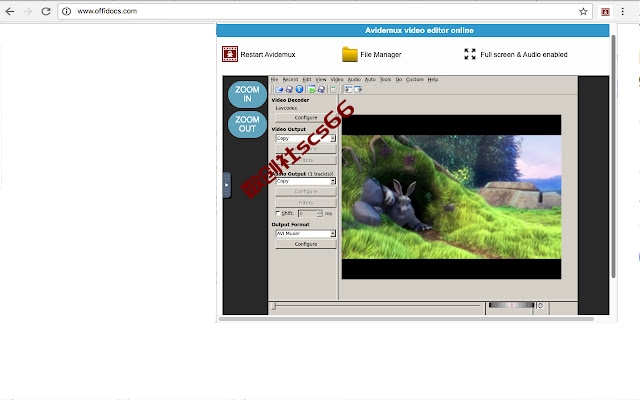Click the ZOOM OUT button

click(247, 124)
